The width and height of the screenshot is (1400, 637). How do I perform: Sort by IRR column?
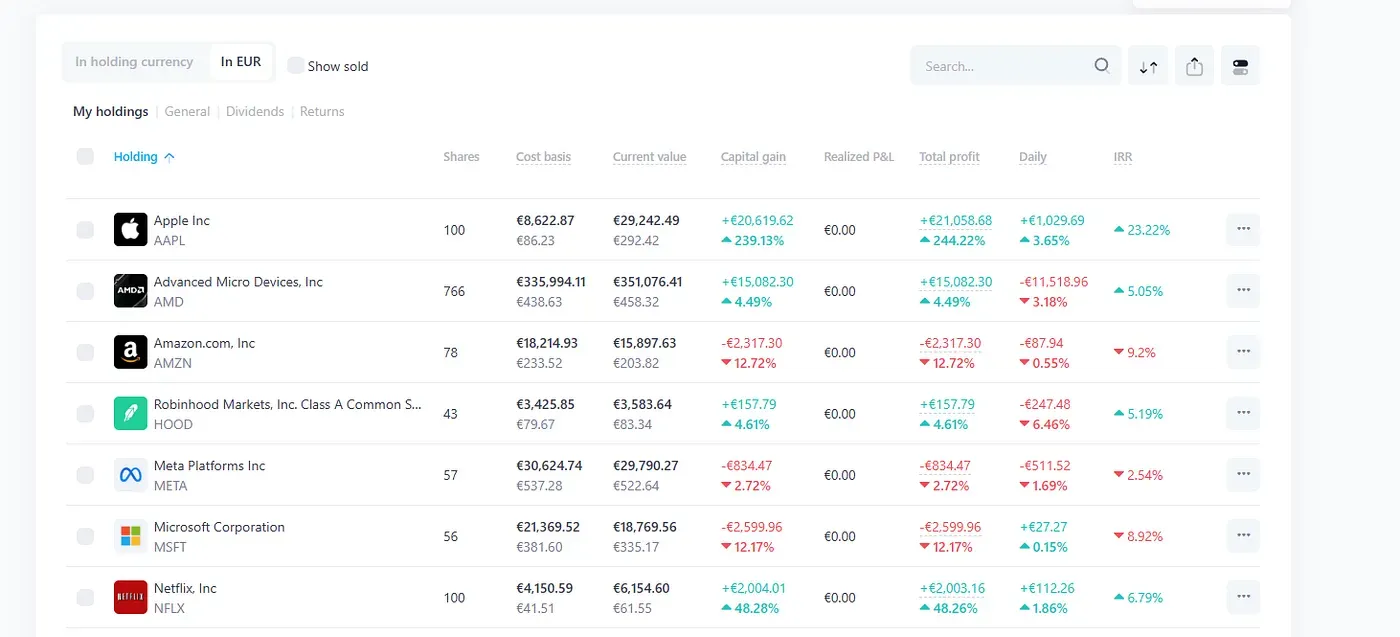point(1123,157)
